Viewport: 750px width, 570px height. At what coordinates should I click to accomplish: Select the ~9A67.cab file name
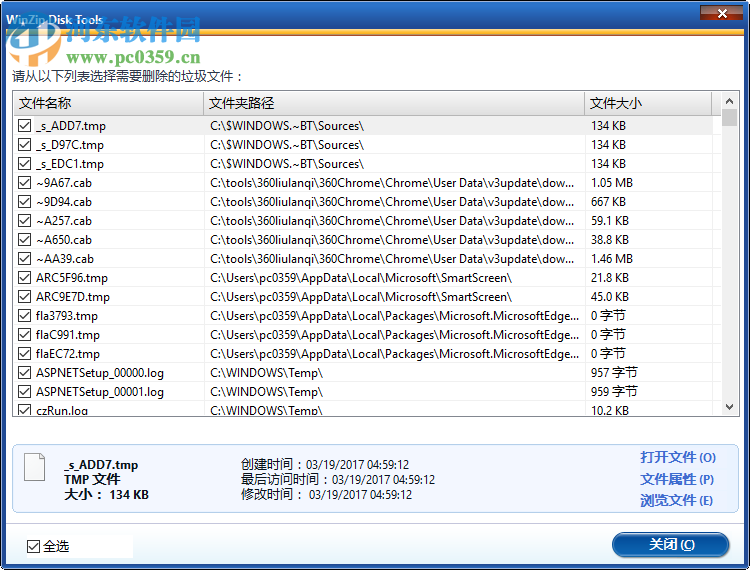click(x=64, y=183)
